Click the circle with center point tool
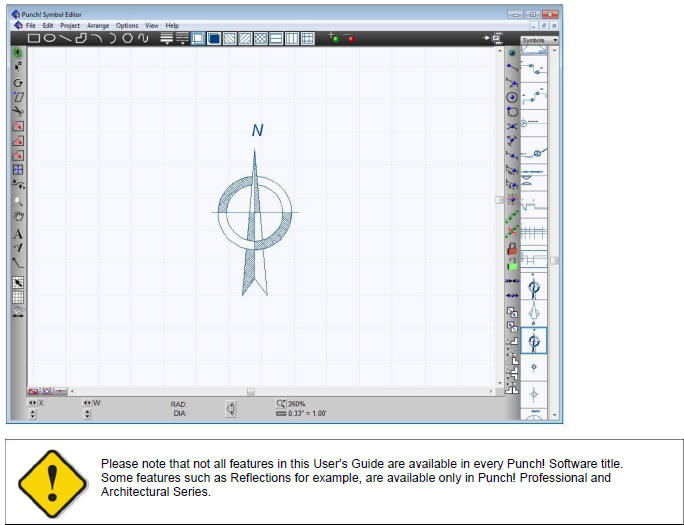The width and height of the screenshot is (684, 525). click(x=512, y=97)
